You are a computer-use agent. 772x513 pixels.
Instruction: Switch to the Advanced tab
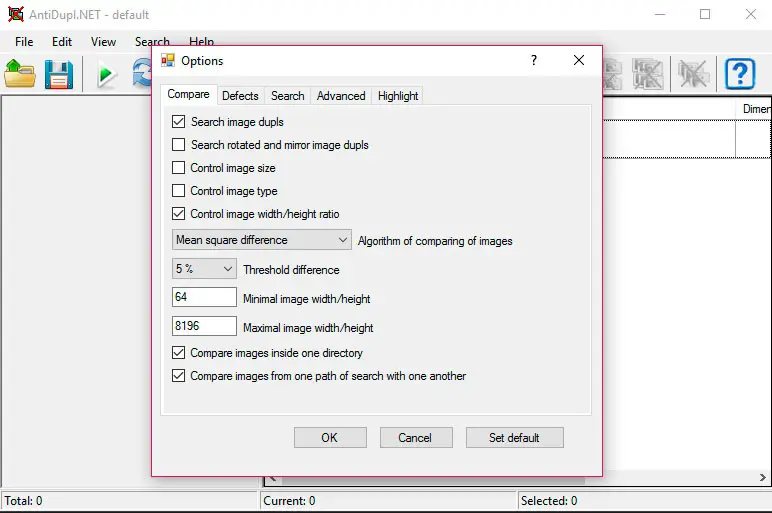[341, 96]
